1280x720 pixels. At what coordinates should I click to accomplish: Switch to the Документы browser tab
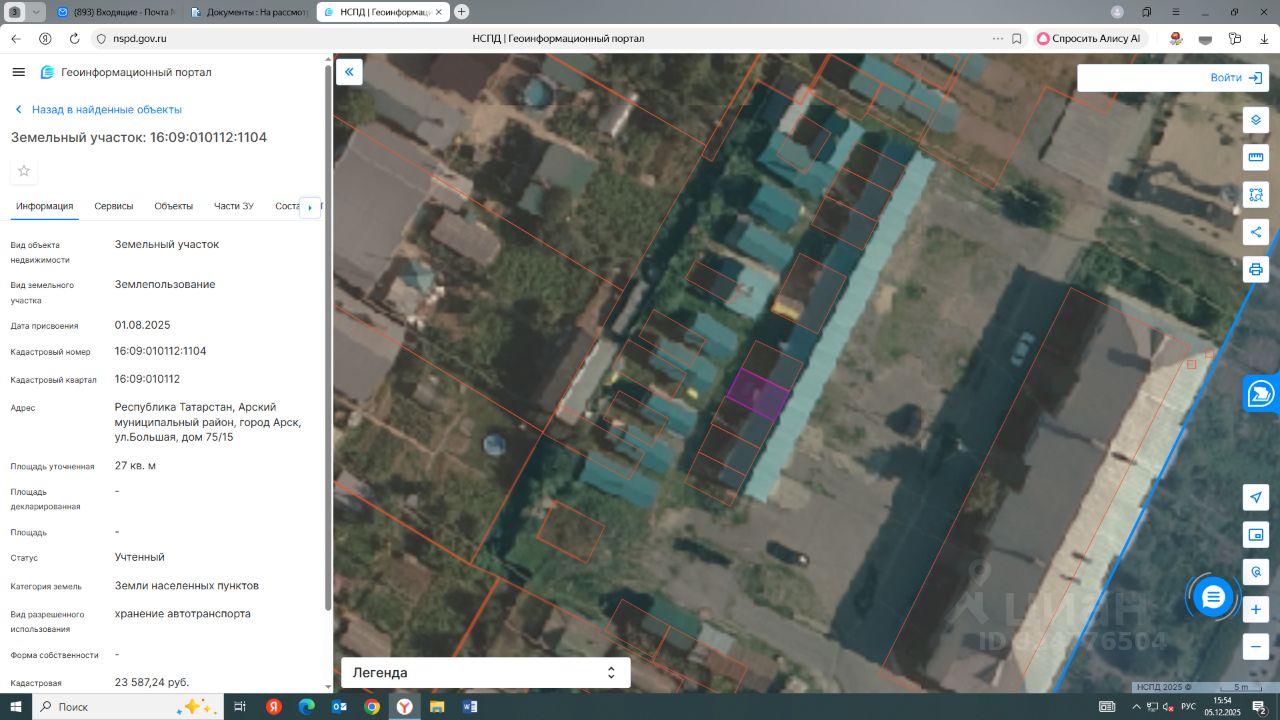[x=250, y=12]
